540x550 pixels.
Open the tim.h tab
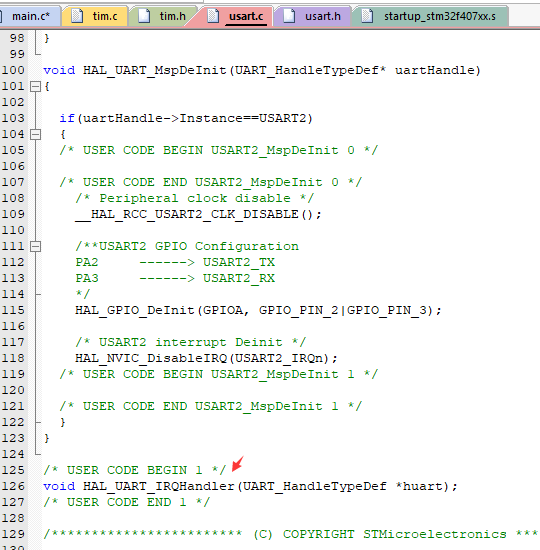[162, 16]
